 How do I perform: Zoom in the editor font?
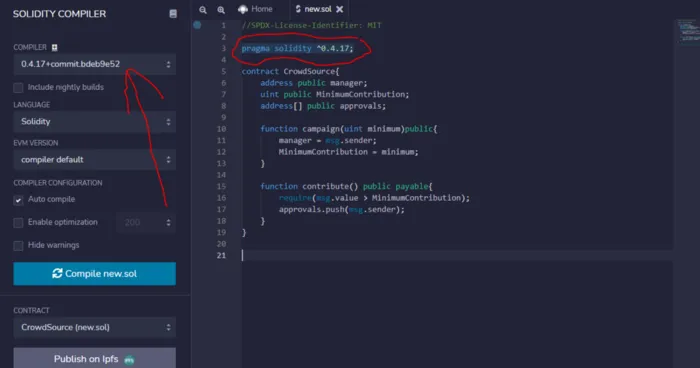(221, 10)
